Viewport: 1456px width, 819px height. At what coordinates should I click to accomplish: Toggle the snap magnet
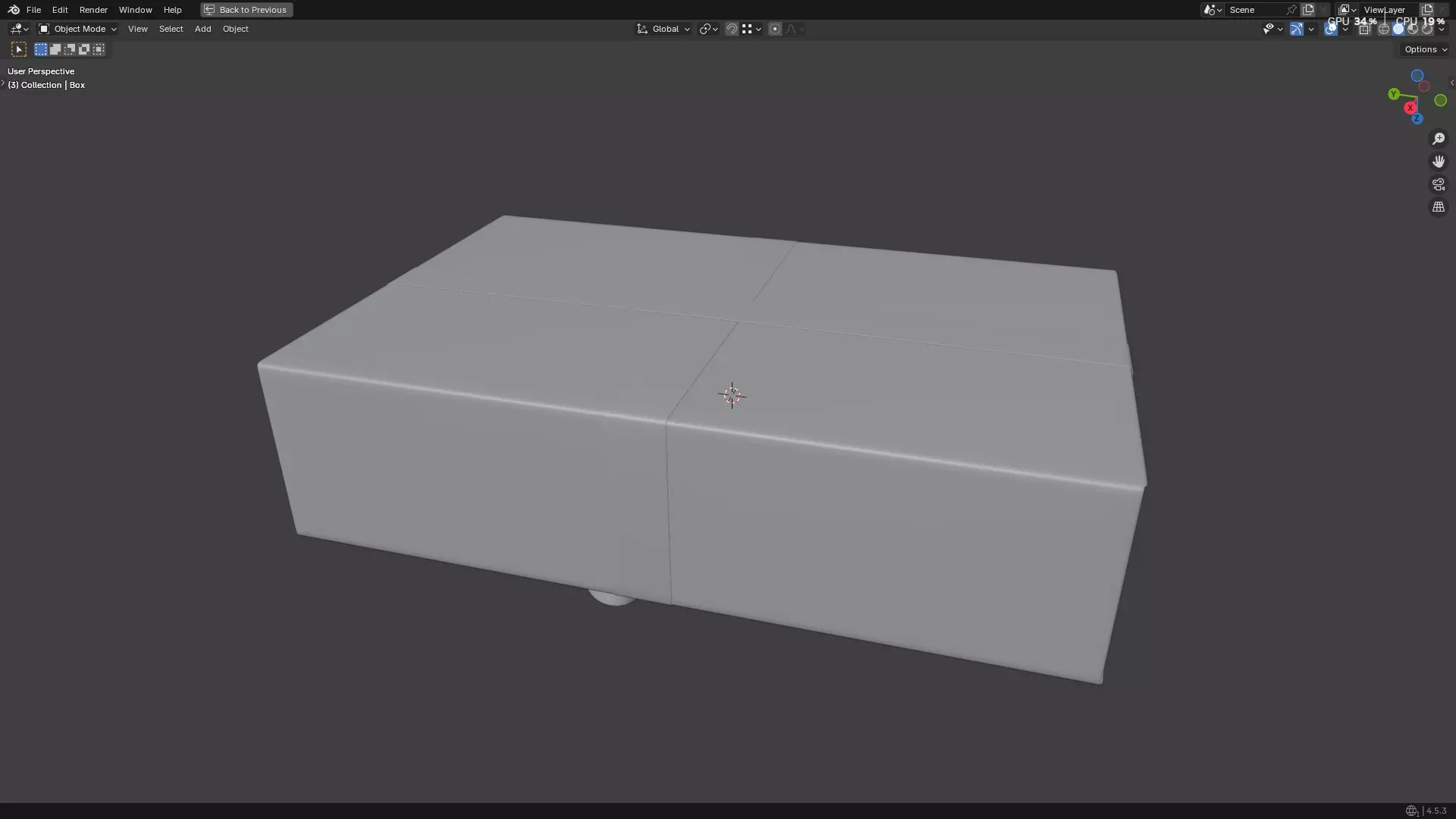click(732, 29)
